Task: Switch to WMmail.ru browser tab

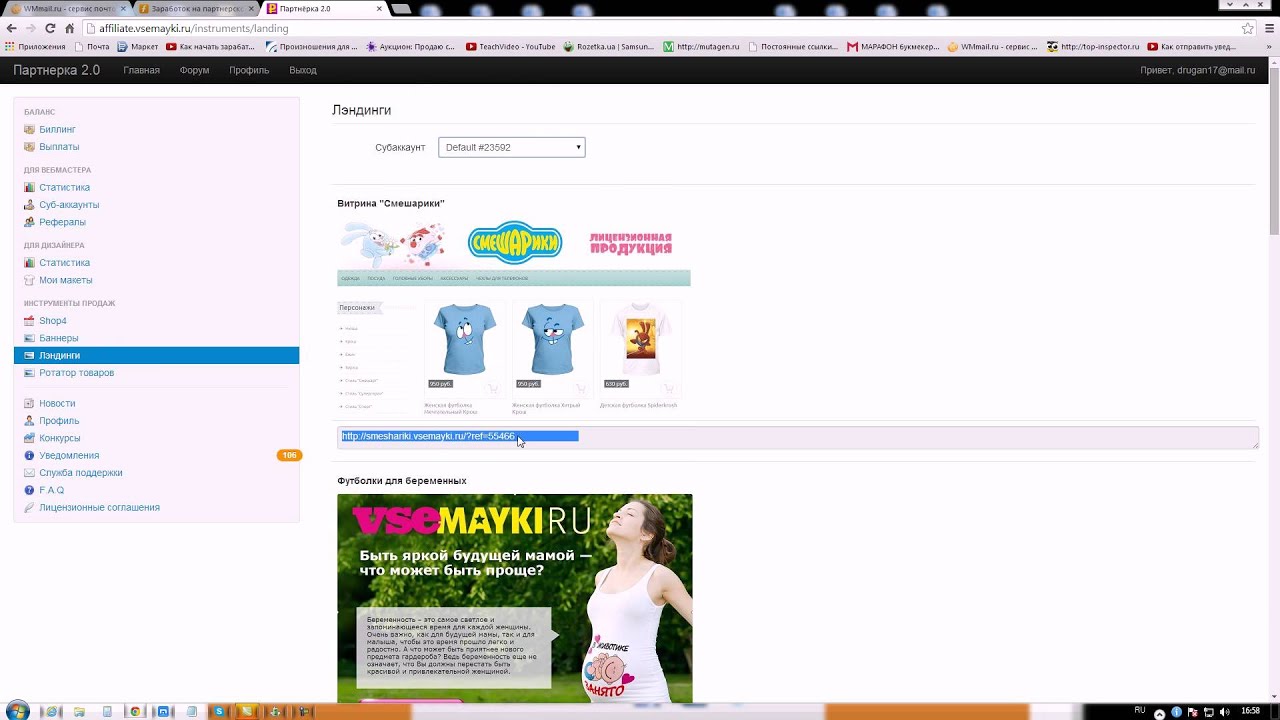Action: (x=66, y=9)
